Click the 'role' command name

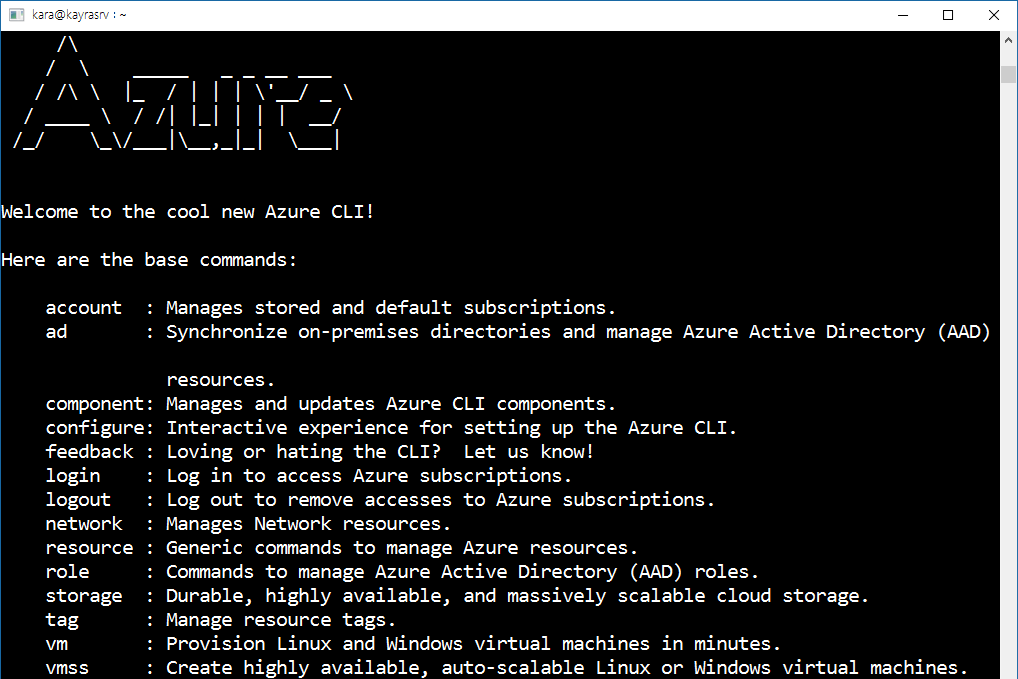[68, 572]
